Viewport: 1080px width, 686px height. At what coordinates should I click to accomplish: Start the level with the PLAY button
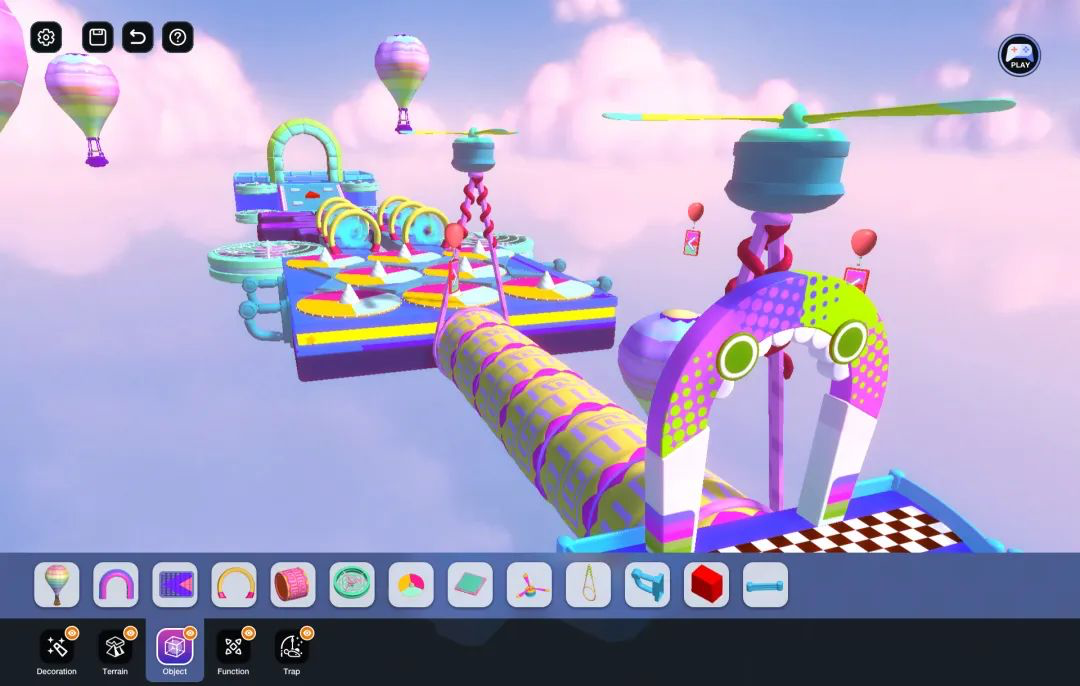click(1019, 55)
